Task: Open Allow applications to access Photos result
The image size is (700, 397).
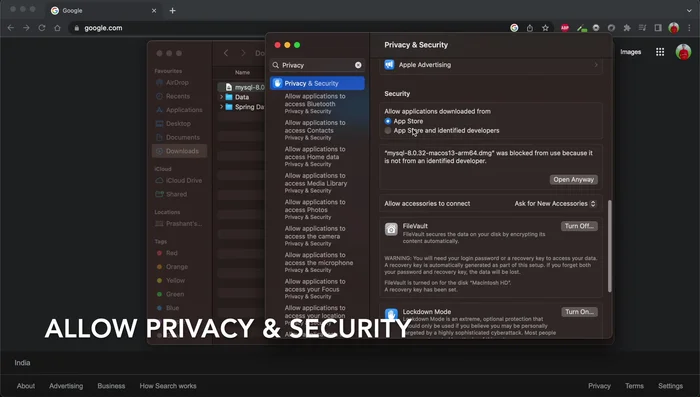Action: tap(315, 209)
